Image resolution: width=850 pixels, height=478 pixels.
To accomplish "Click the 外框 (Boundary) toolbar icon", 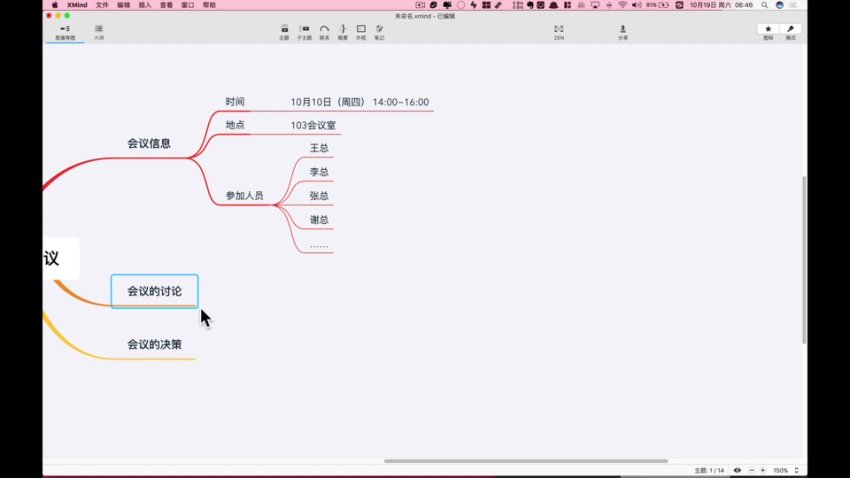I will pos(361,30).
